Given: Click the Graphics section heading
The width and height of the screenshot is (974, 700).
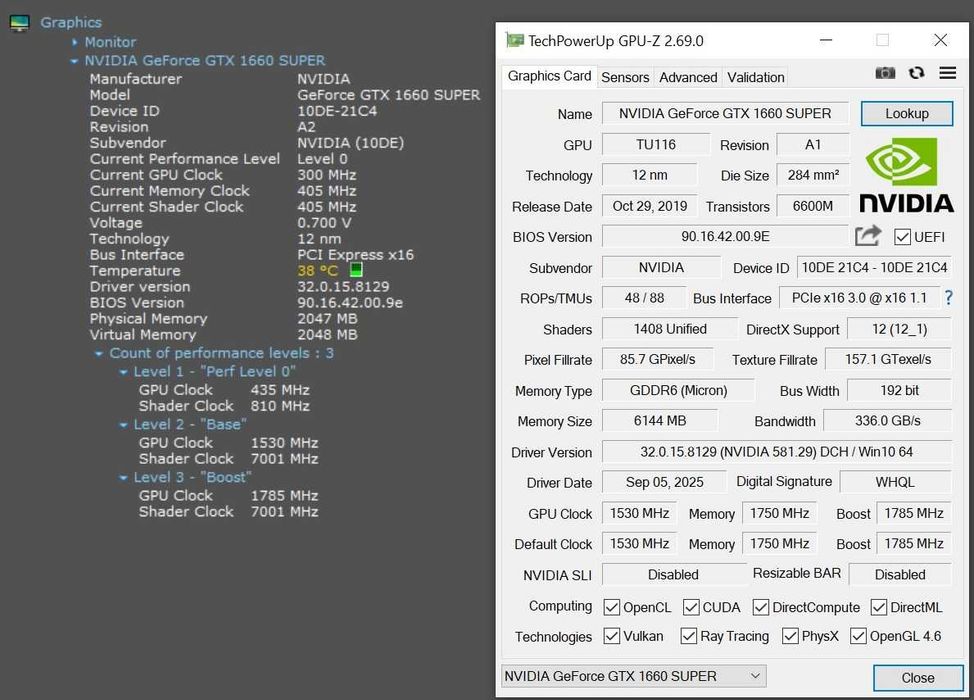Looking at the screenshot, I should pyautogui.click(x=71, y=23).
